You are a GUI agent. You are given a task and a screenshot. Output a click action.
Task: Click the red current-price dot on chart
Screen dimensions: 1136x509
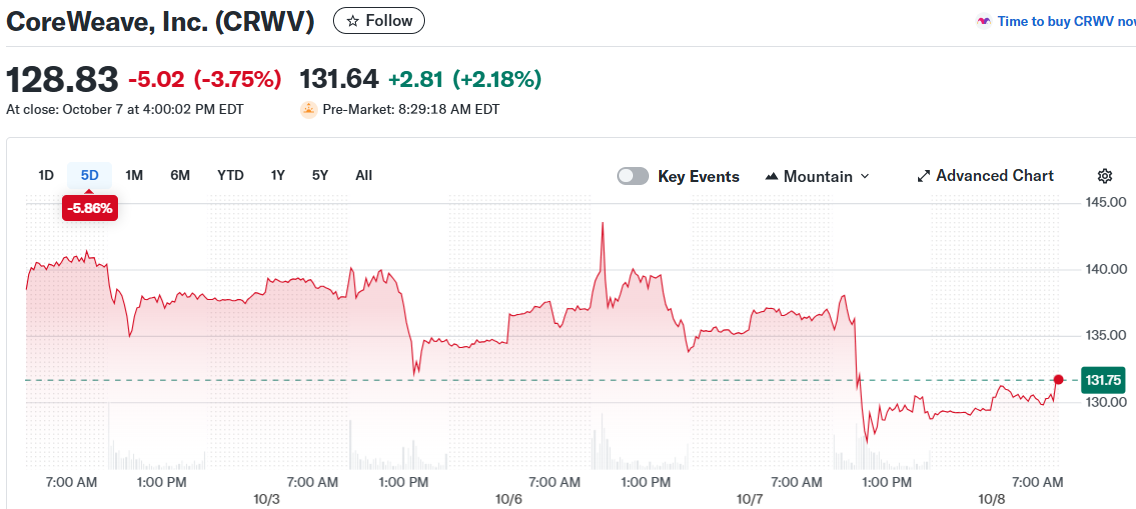1059,379
